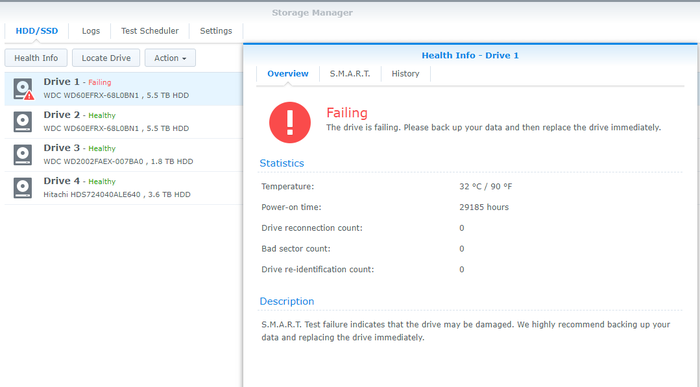Image resolution: width=700 pixels, height=387 pixels.
Task: Click the Health Info button
Action: coord(36,58)
